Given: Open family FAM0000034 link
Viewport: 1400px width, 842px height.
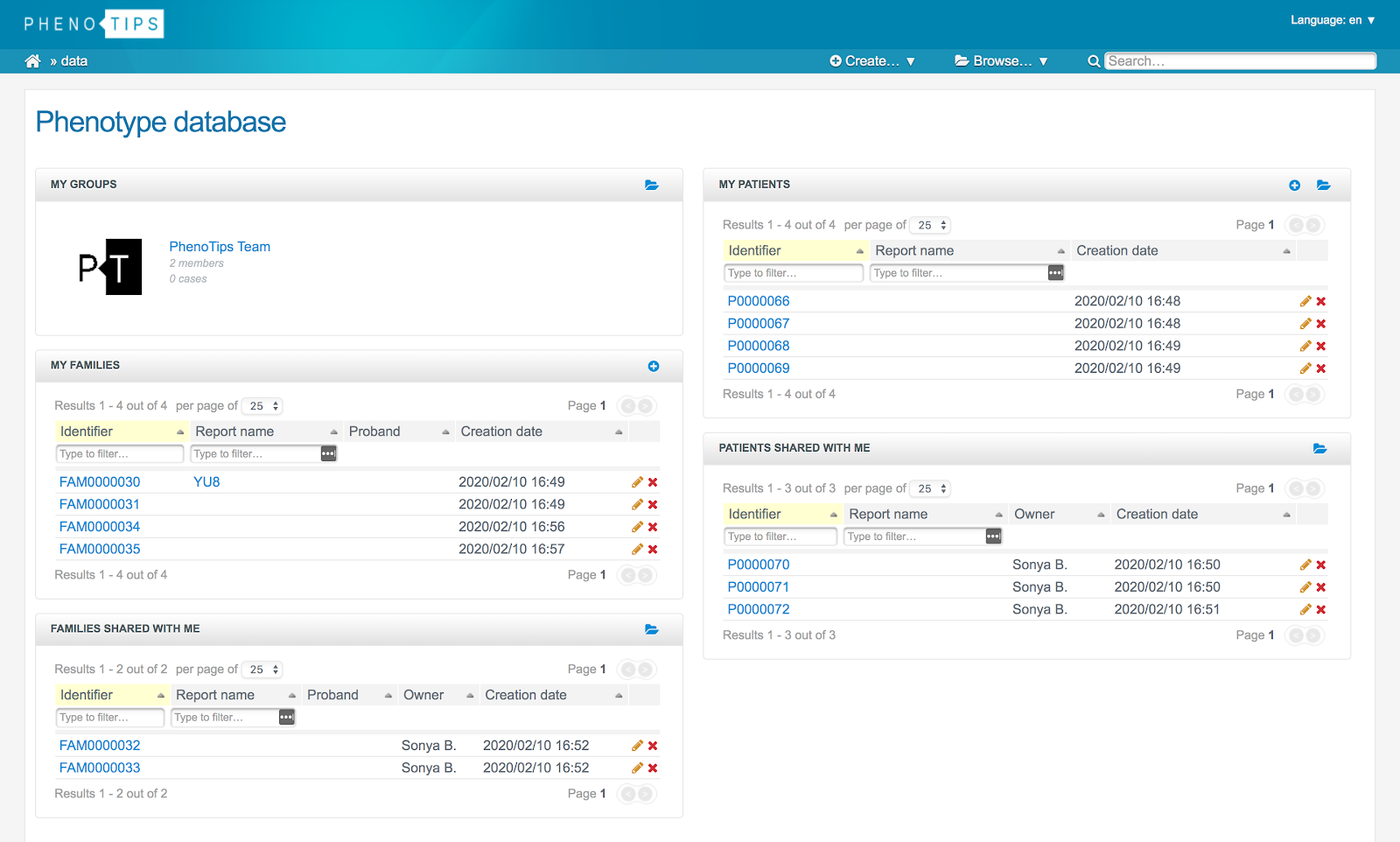Looking at the screenshot, I should coord(100,527).
